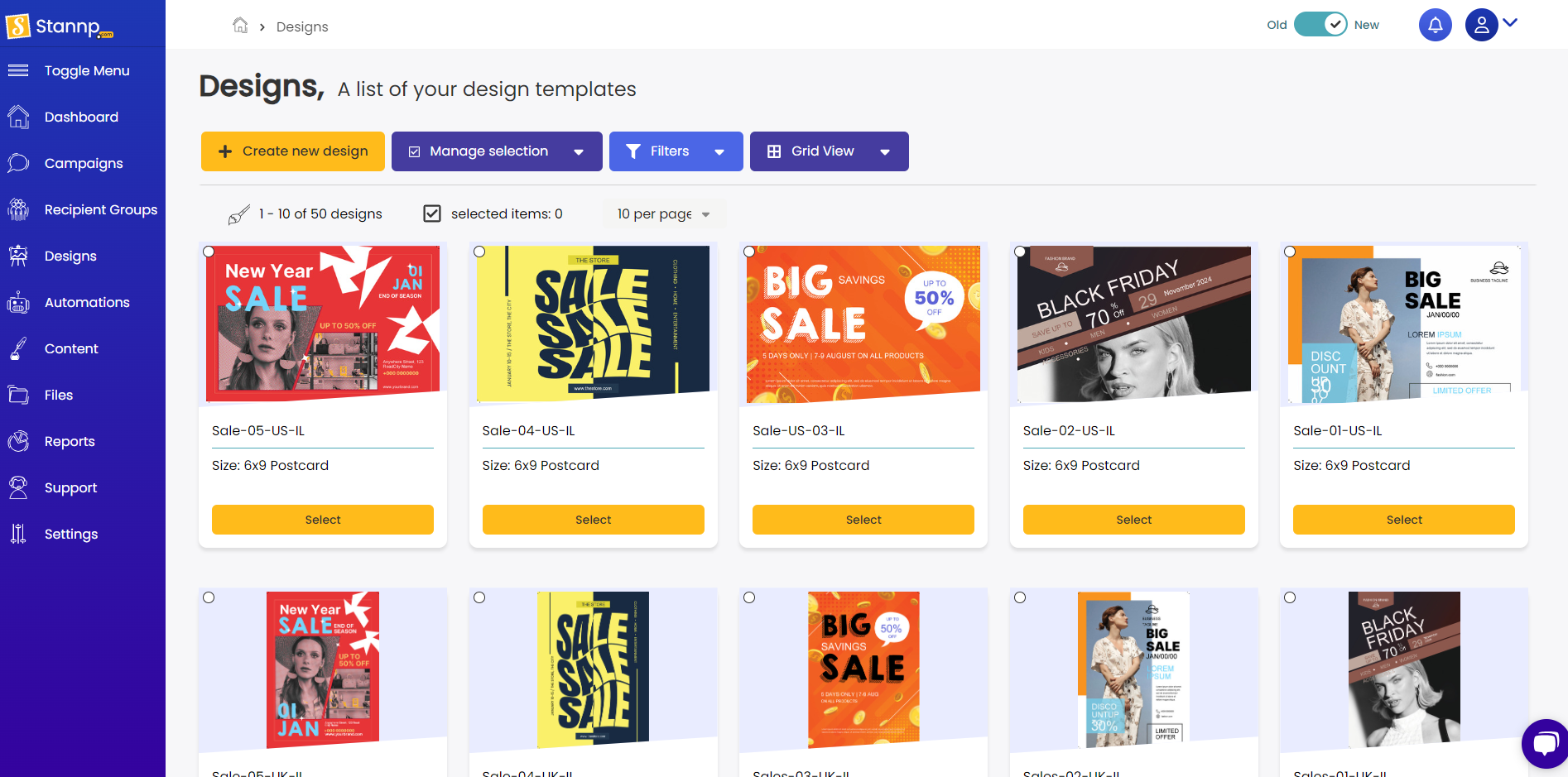Open the Grid View switcher
This screenshot has height=777, width=1568.
829,151
